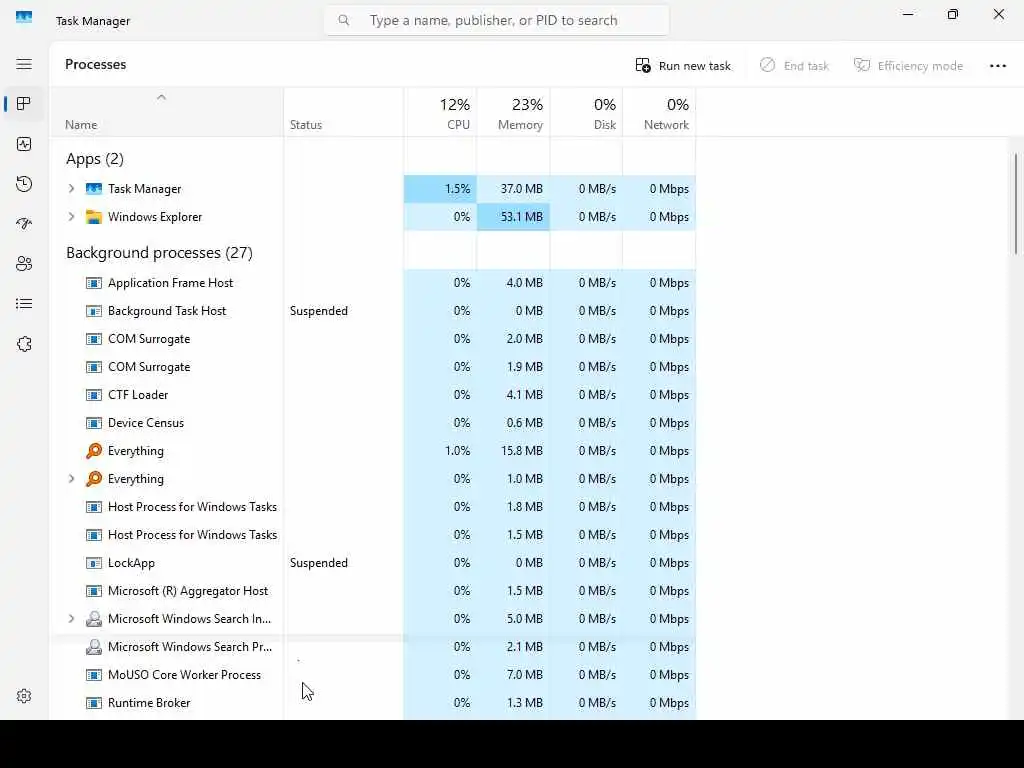Click the 37.0 MB memory cell
1024x768 pixels.
click(x=513, y=189)
